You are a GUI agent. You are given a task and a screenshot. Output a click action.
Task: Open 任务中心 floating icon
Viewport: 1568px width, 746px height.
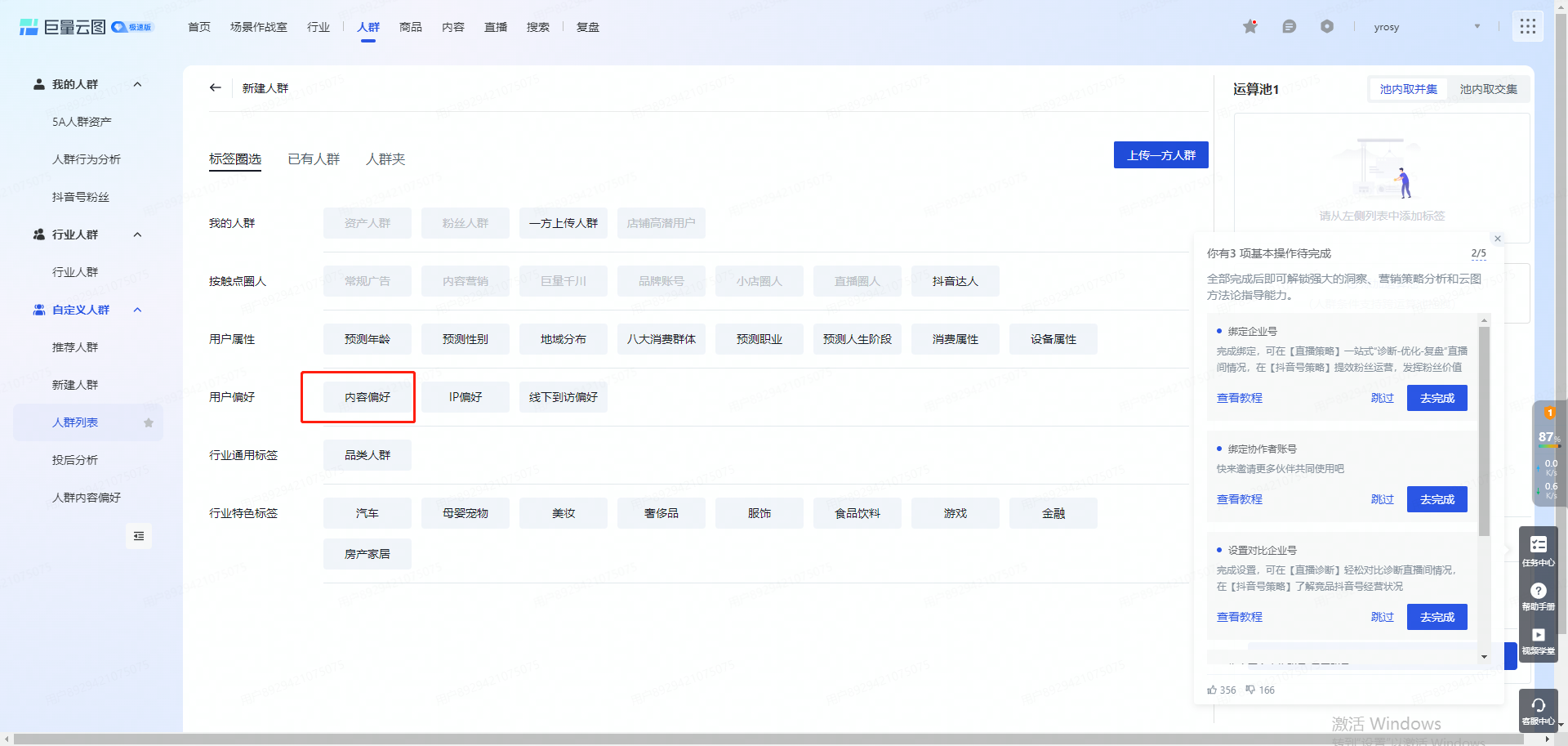(1539, 551)
